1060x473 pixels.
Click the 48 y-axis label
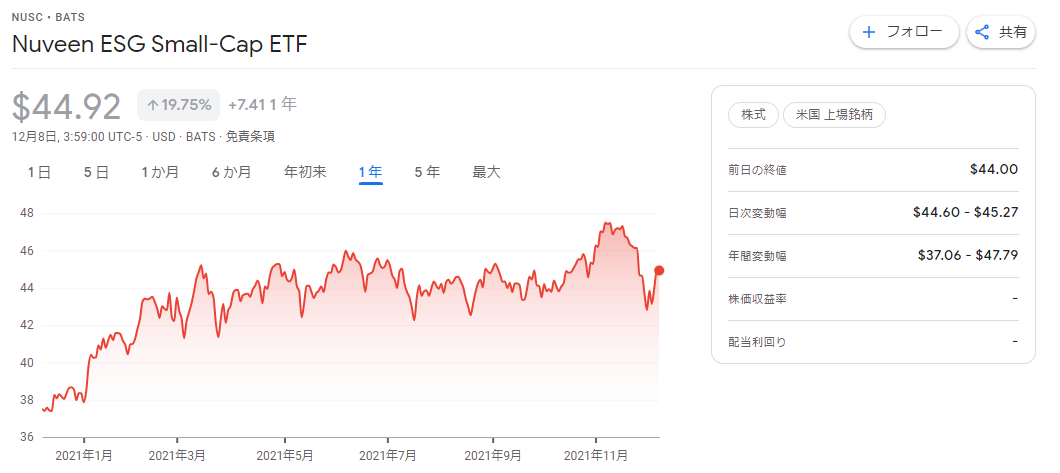[28, 214]
